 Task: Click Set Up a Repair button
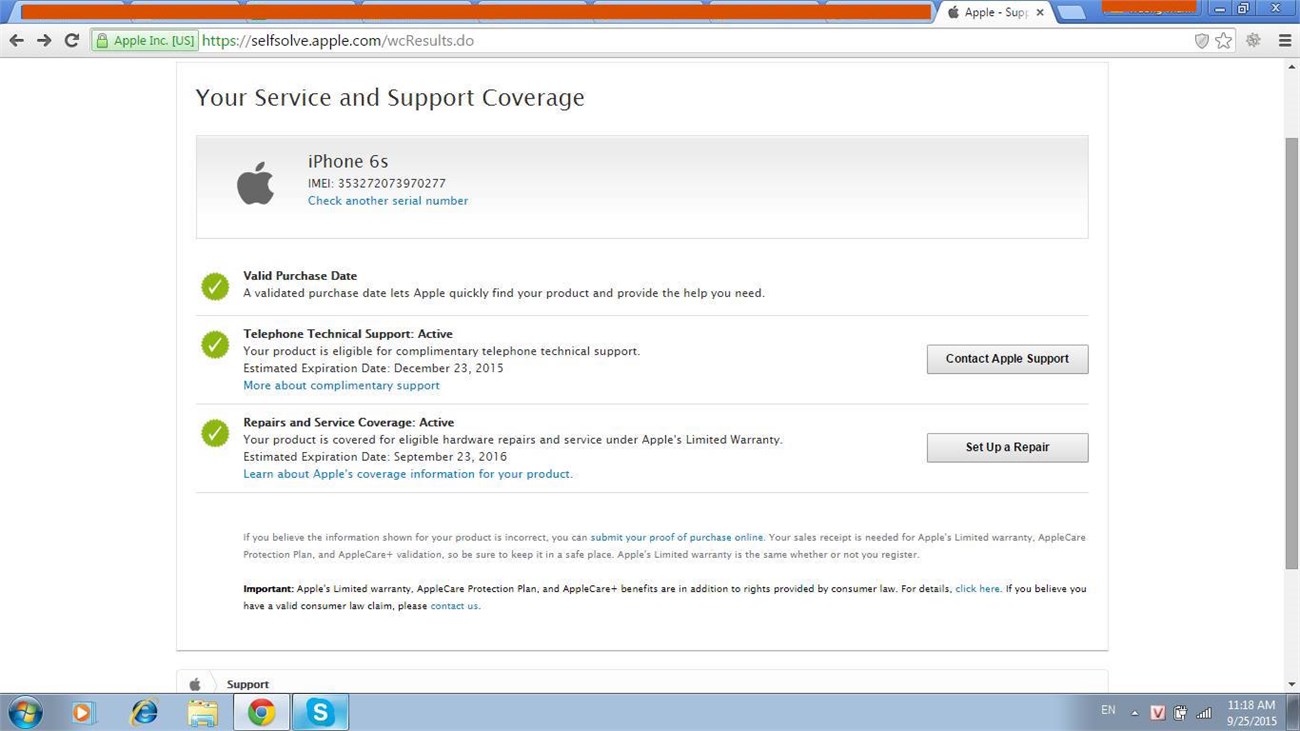pyautogui.click(x=1007, y=447)
